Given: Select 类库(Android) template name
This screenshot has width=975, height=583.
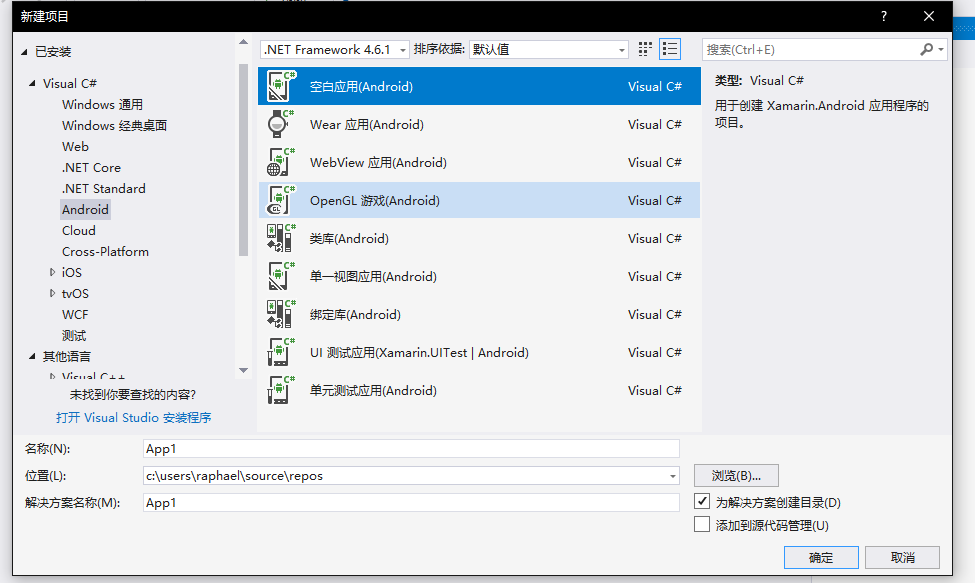Looking at the screenshot, I should coord(349,239).
